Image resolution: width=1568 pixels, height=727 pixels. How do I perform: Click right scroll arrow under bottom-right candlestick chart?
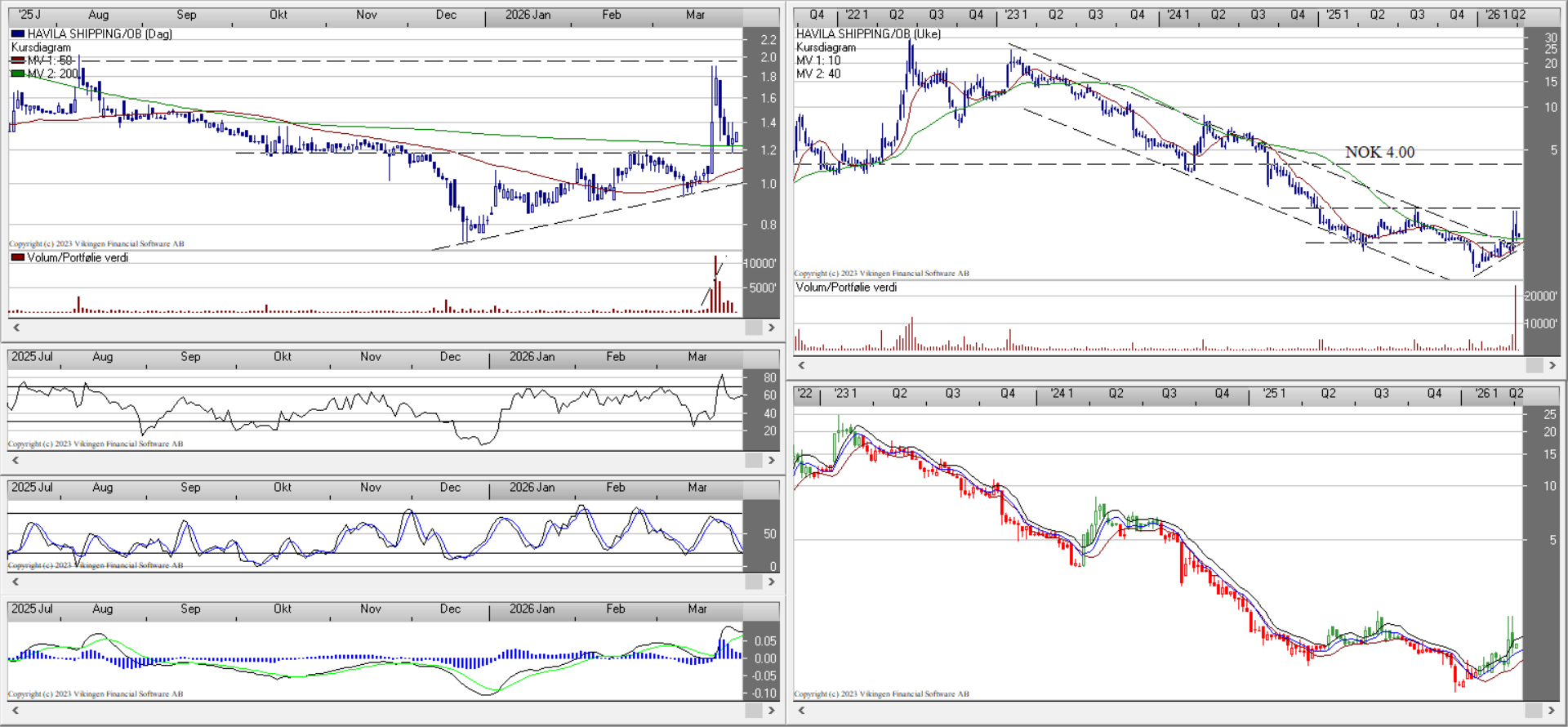pos(1552,710)
